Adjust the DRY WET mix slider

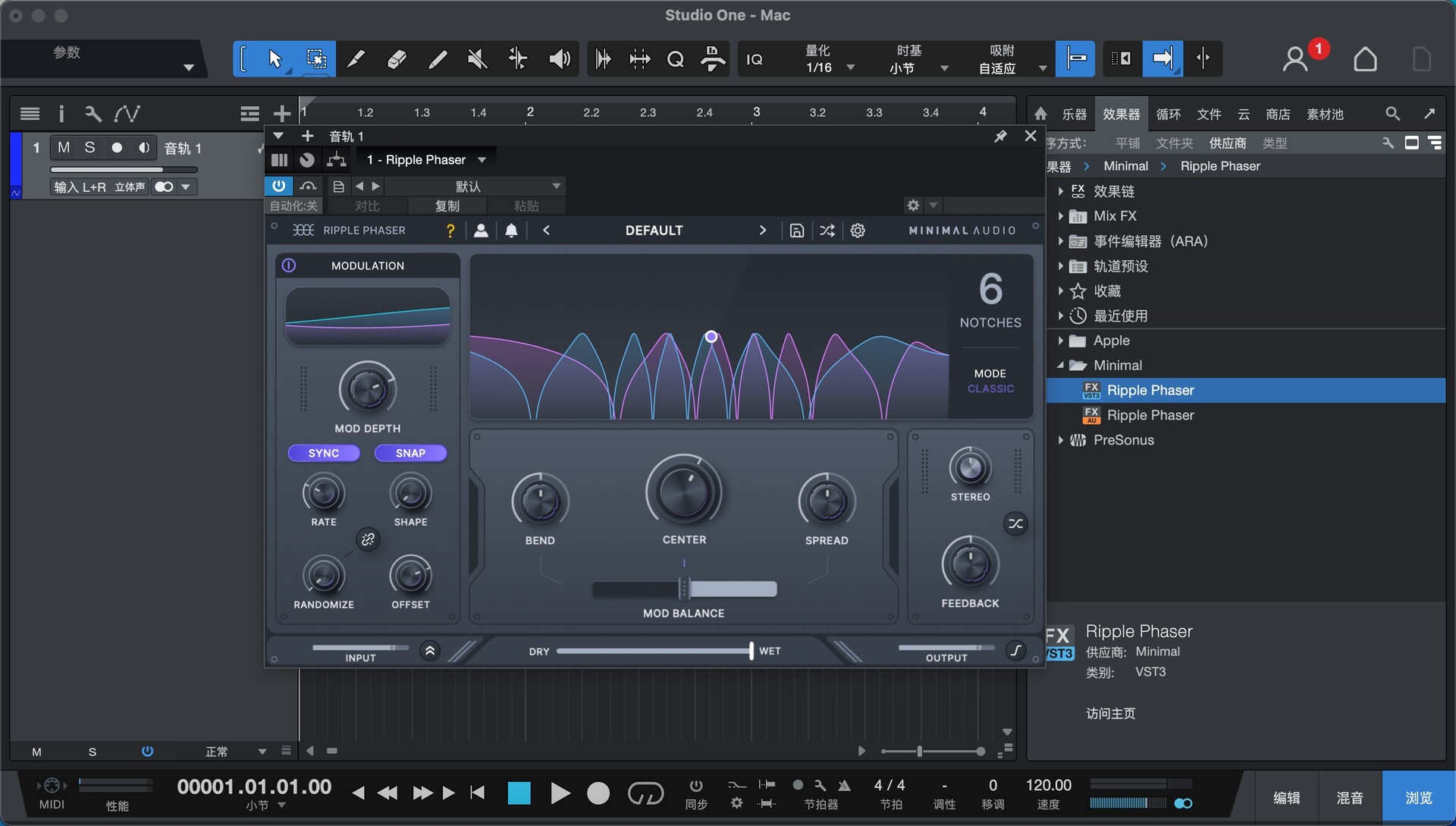(655, 651)
